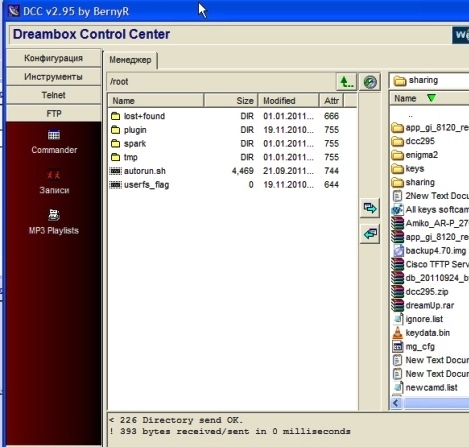This screenshot has width=469, height=447.
Task: Select the enigma2 local folder icon
Action: pyautogui.click(x=397, y=155)
